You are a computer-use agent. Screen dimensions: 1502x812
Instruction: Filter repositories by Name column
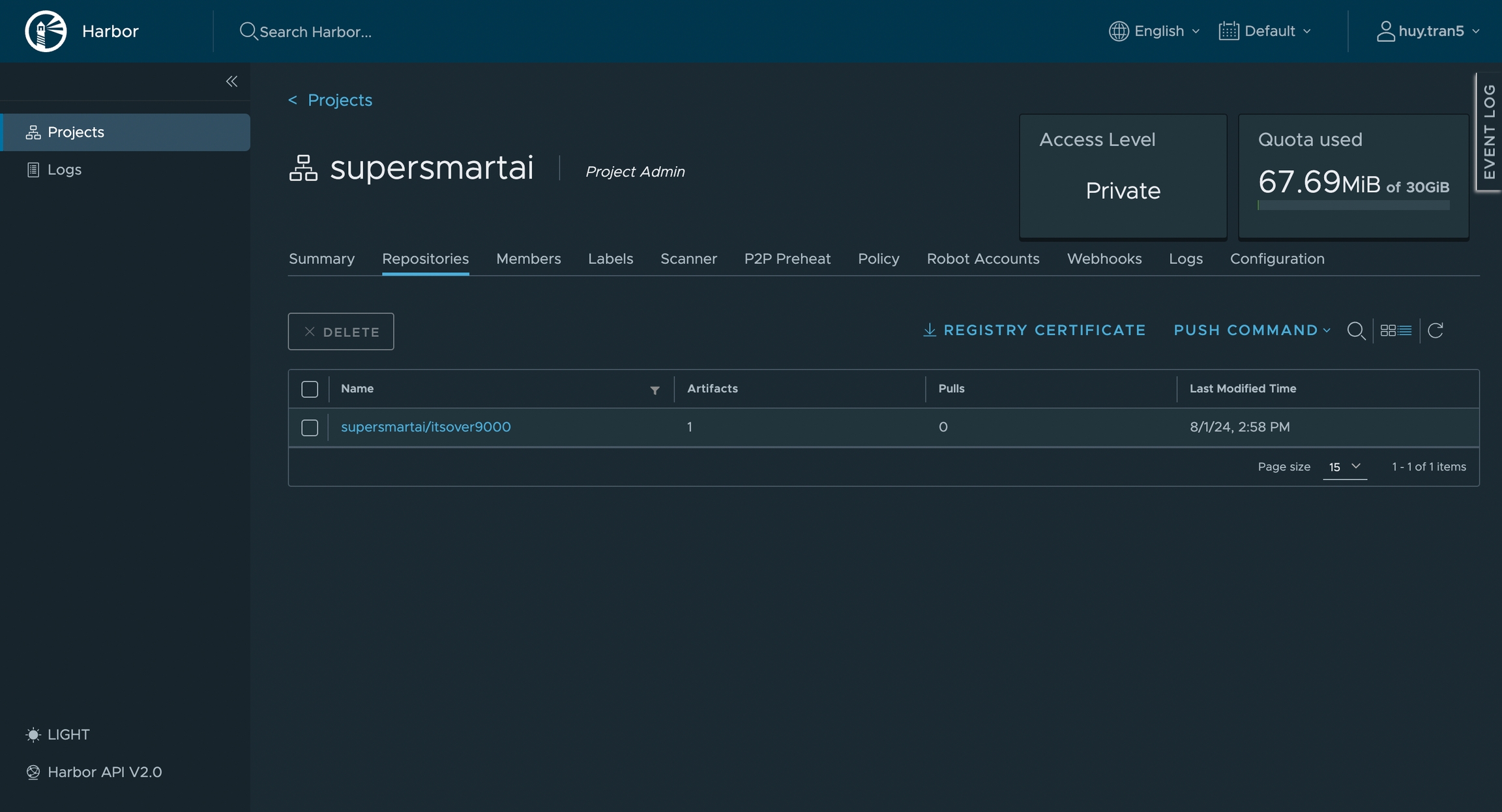coord(655,390)
